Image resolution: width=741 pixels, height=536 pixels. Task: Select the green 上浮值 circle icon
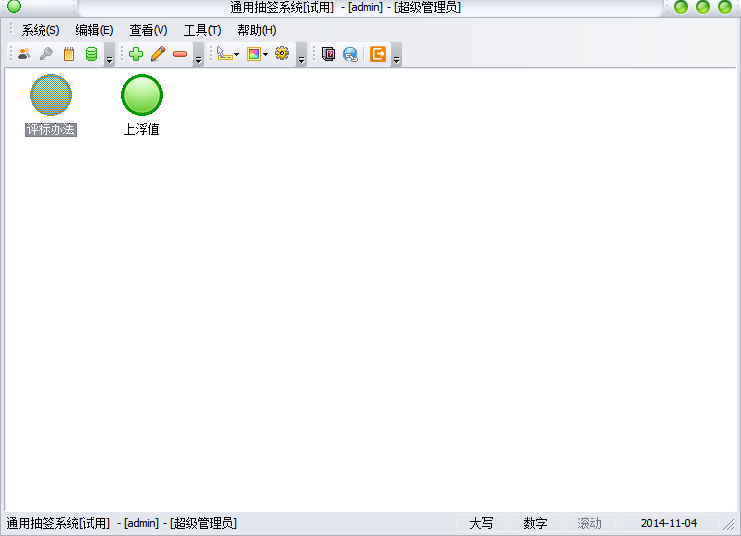(x=142, y=95)
